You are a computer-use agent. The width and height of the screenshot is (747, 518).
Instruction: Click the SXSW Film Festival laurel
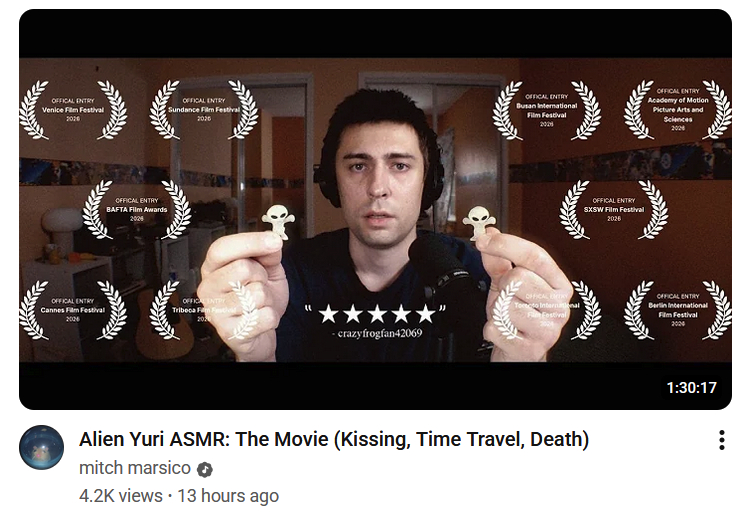click(614, 210)
